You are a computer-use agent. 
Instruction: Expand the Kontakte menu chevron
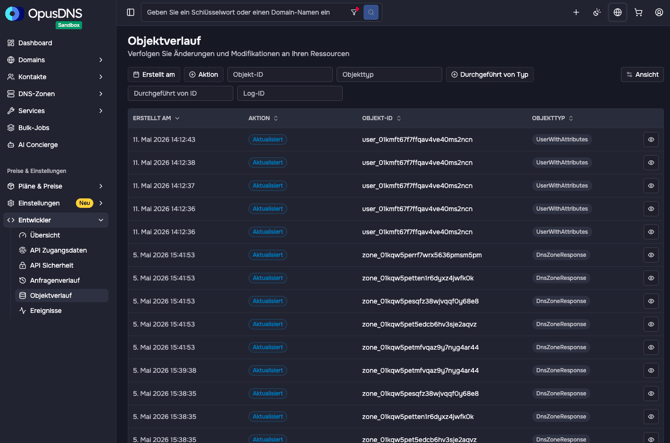pyautogui.click(x=101, y=77)
